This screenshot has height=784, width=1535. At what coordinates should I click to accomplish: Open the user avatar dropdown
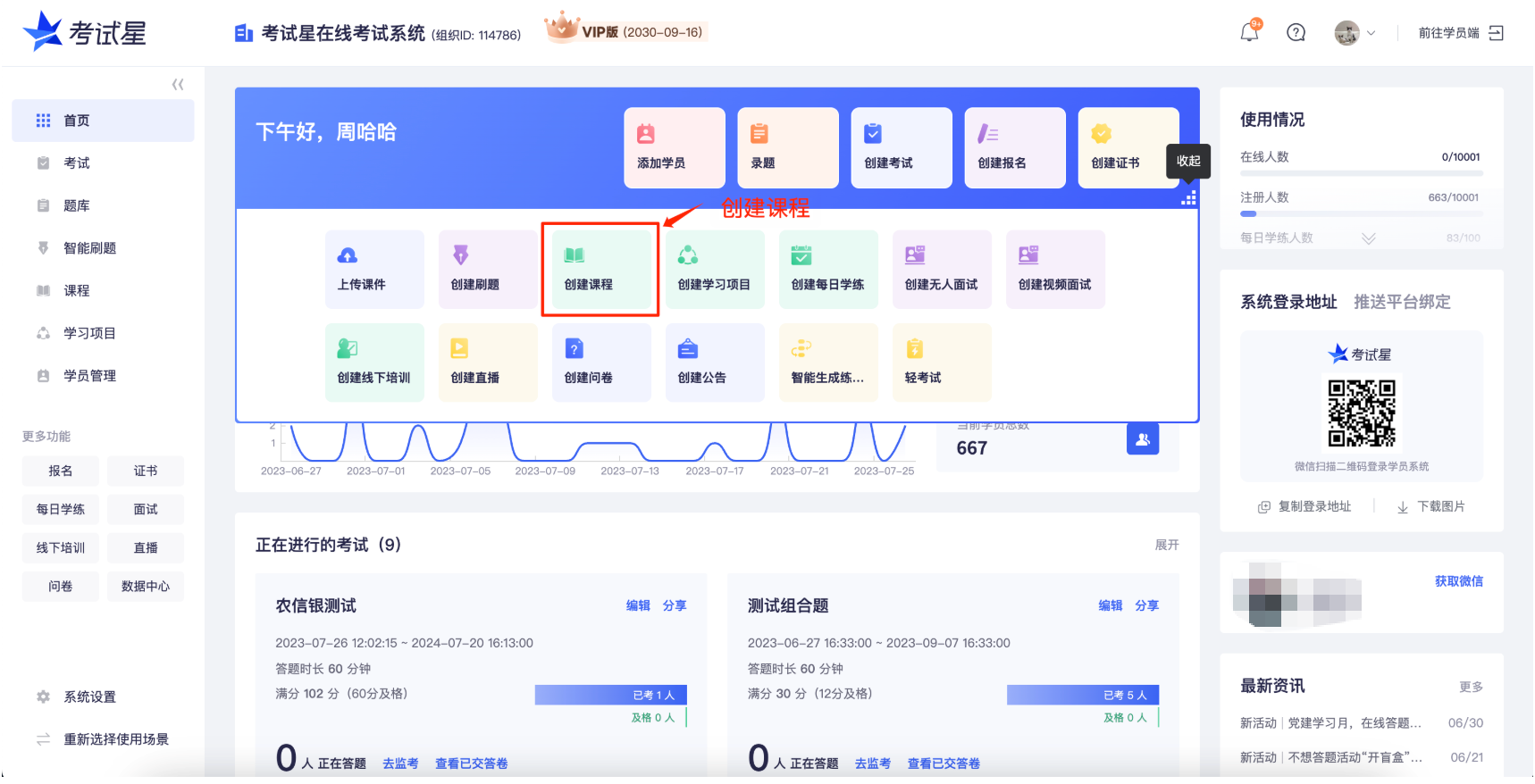pyautogui.click(x=1354, y=33)
